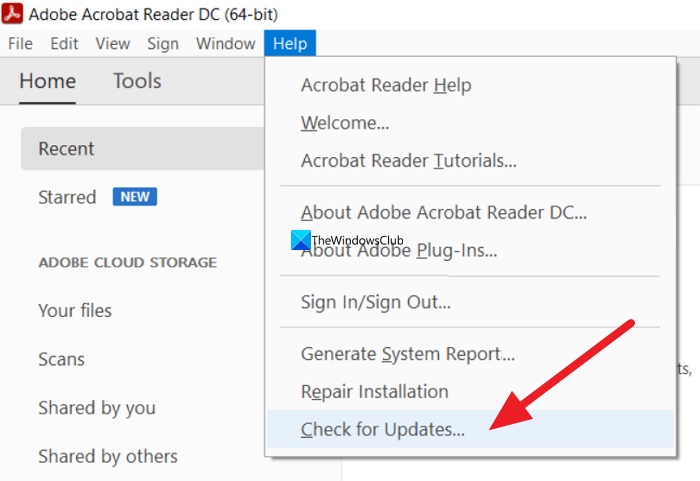
Task: Open the Edit menu
Action: point(64,44)
